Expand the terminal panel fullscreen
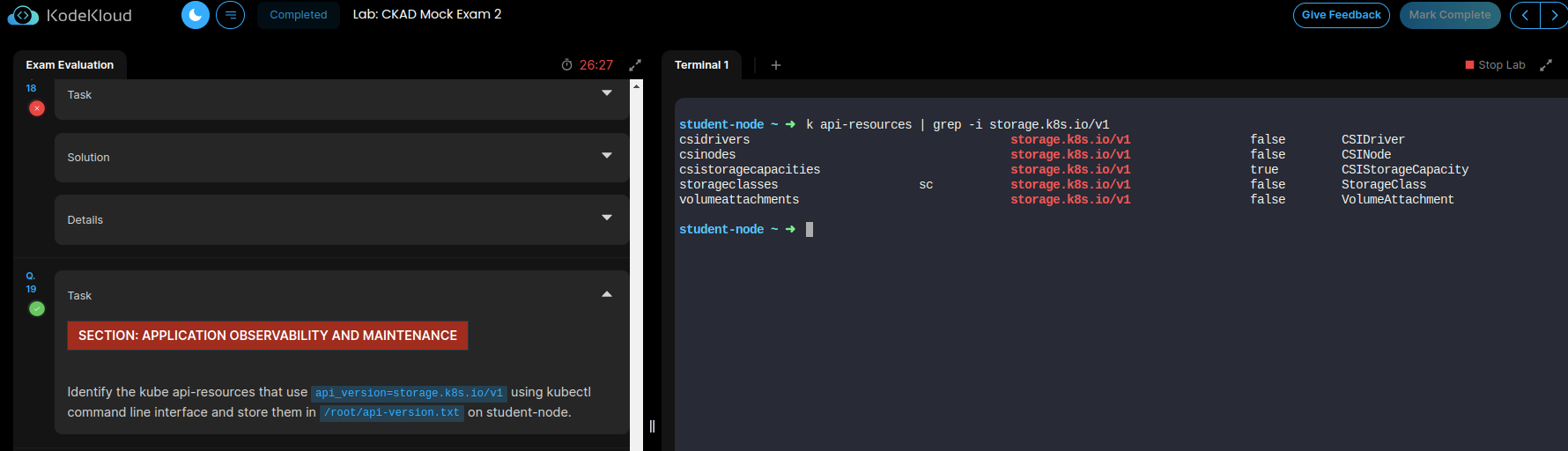 click(1546, 65)
